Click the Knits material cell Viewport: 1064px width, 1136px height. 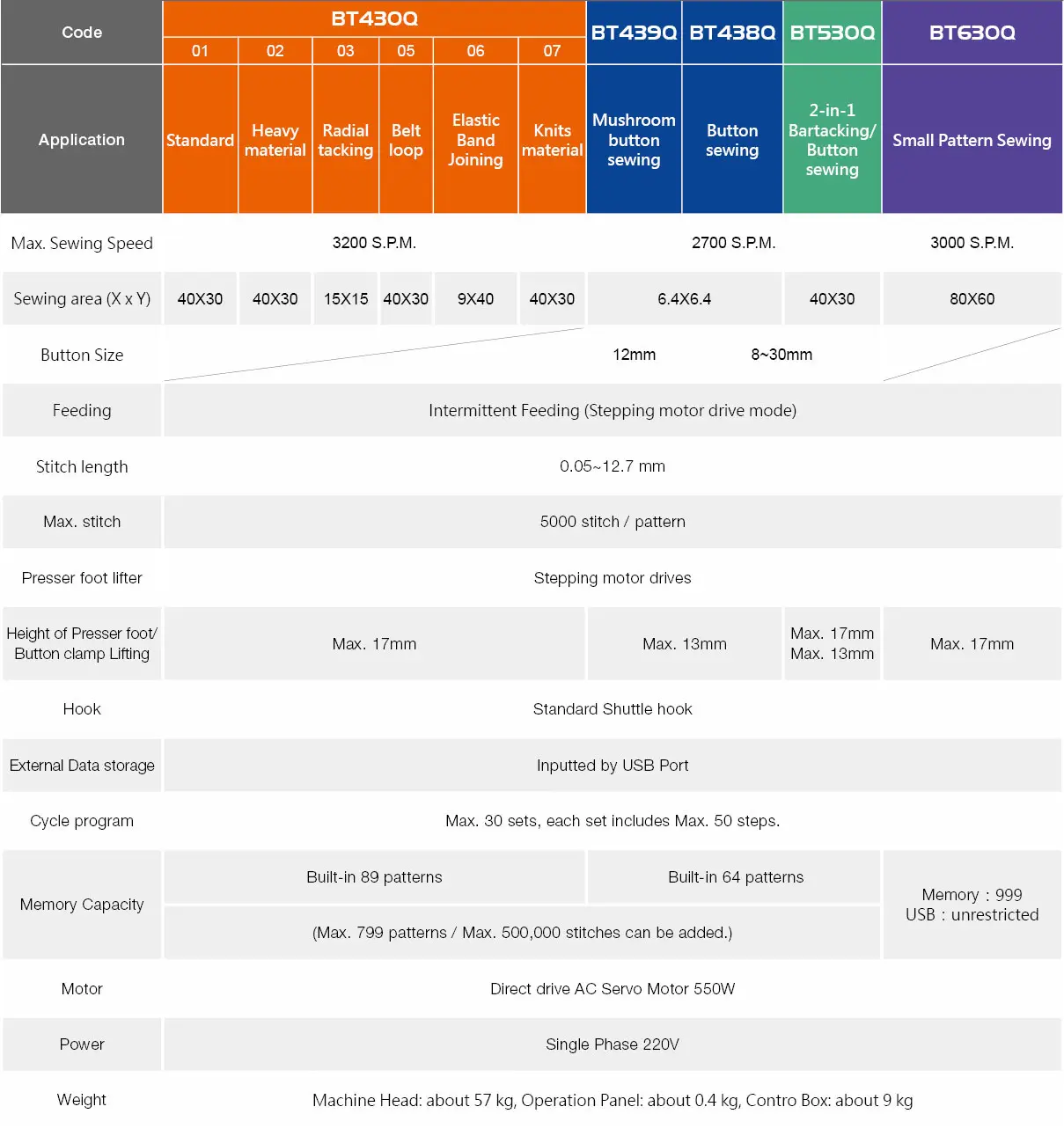pyautogui.click(x=552, y=140)
